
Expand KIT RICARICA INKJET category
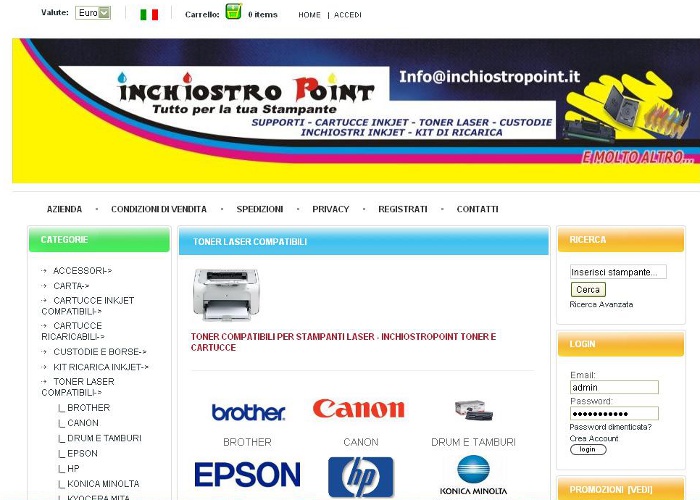[100, 367]
